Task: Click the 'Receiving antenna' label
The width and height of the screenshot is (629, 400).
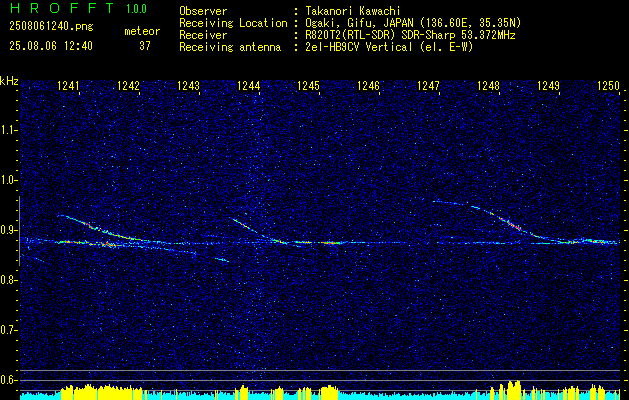Action: (x=230, y=47)
